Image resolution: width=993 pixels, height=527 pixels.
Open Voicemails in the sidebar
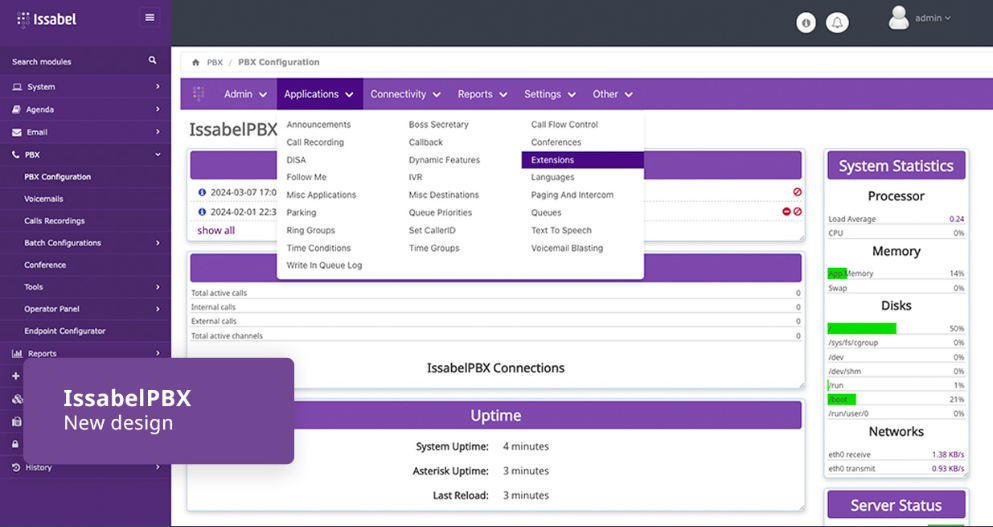coord(44,199)
